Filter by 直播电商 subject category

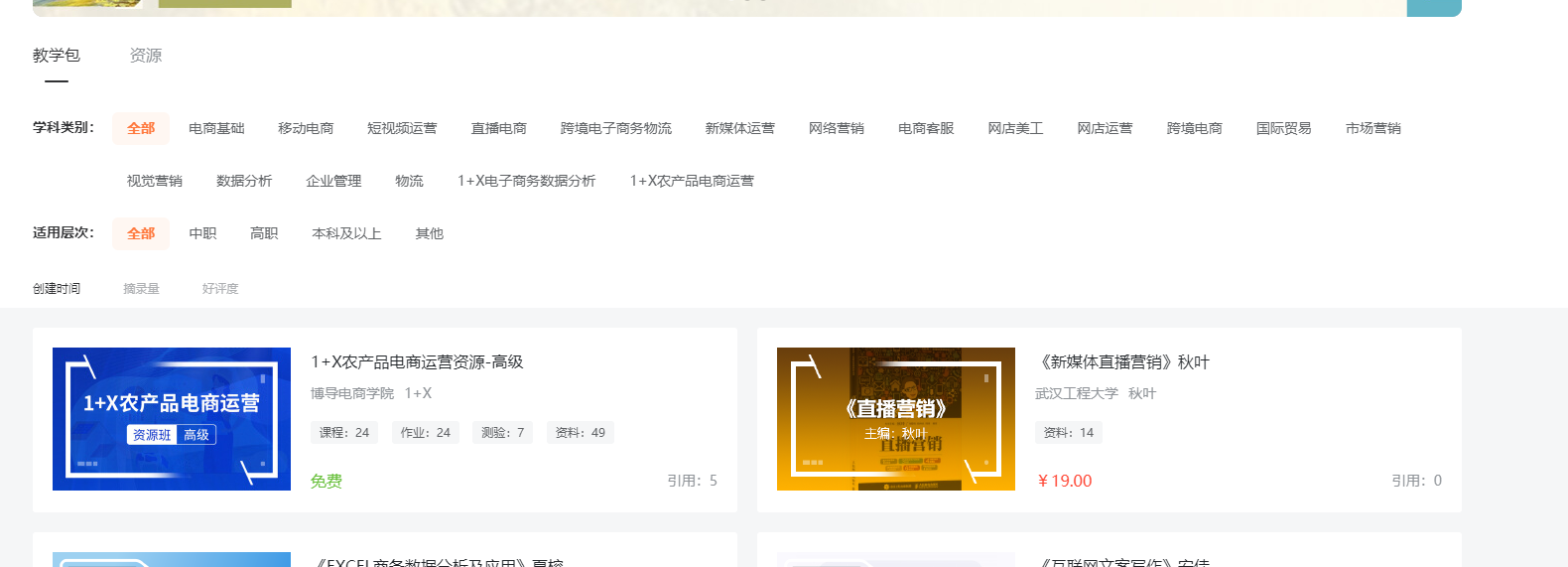coord(498,128)
